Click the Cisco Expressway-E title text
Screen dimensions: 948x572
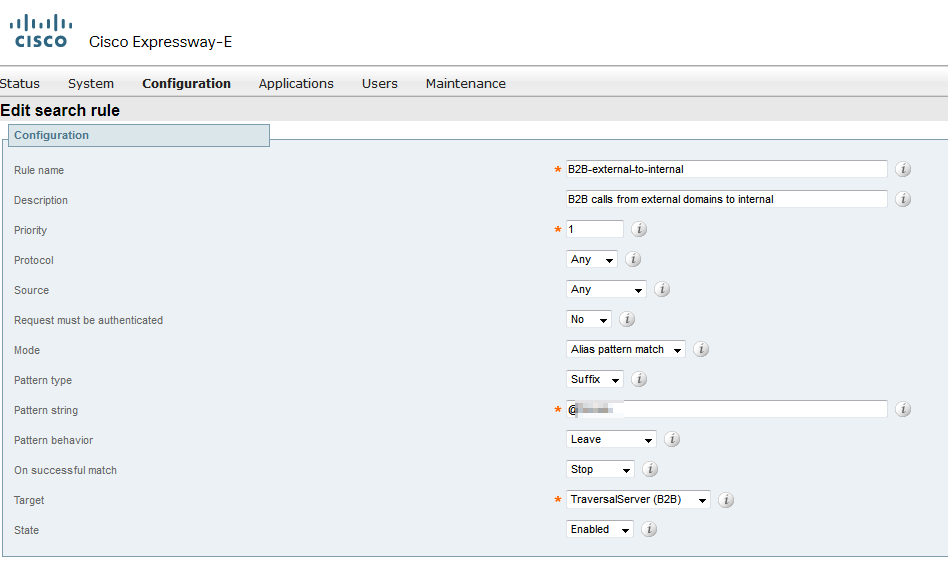click(x=160, y=42)
